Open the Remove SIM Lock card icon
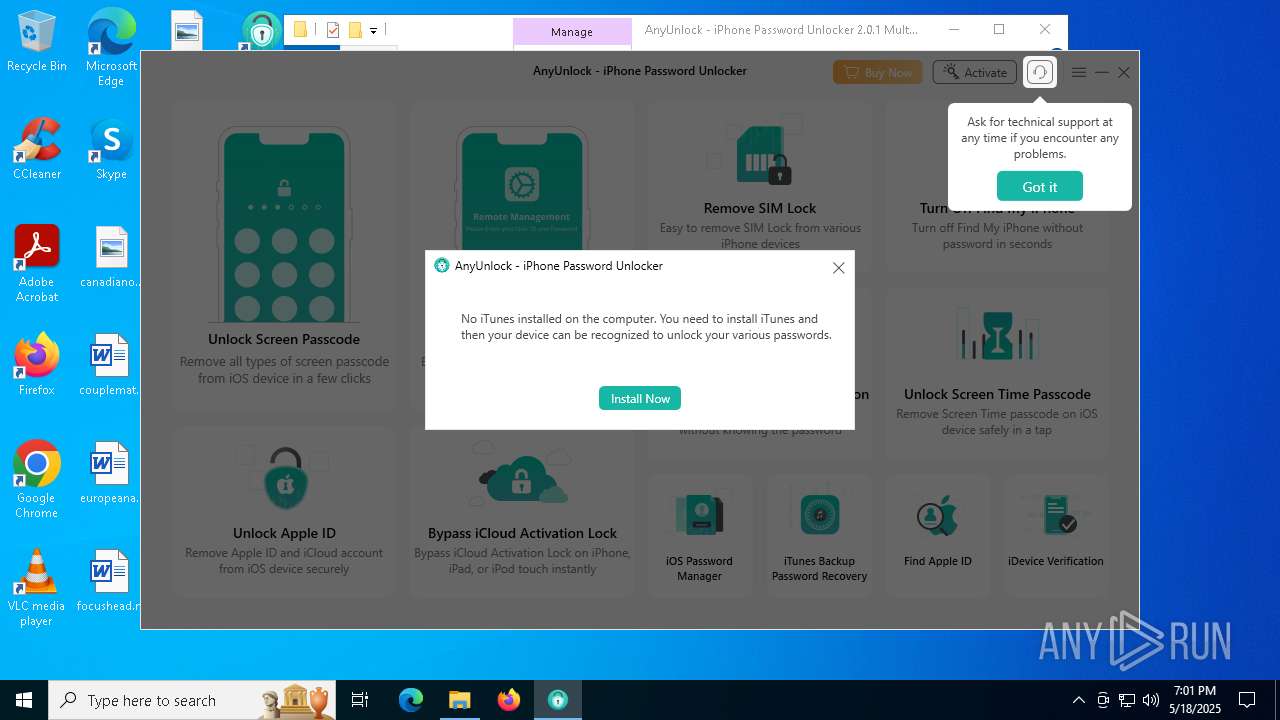Image resolution: width=1280 pixels, height=720 pixels. [762, 155]
